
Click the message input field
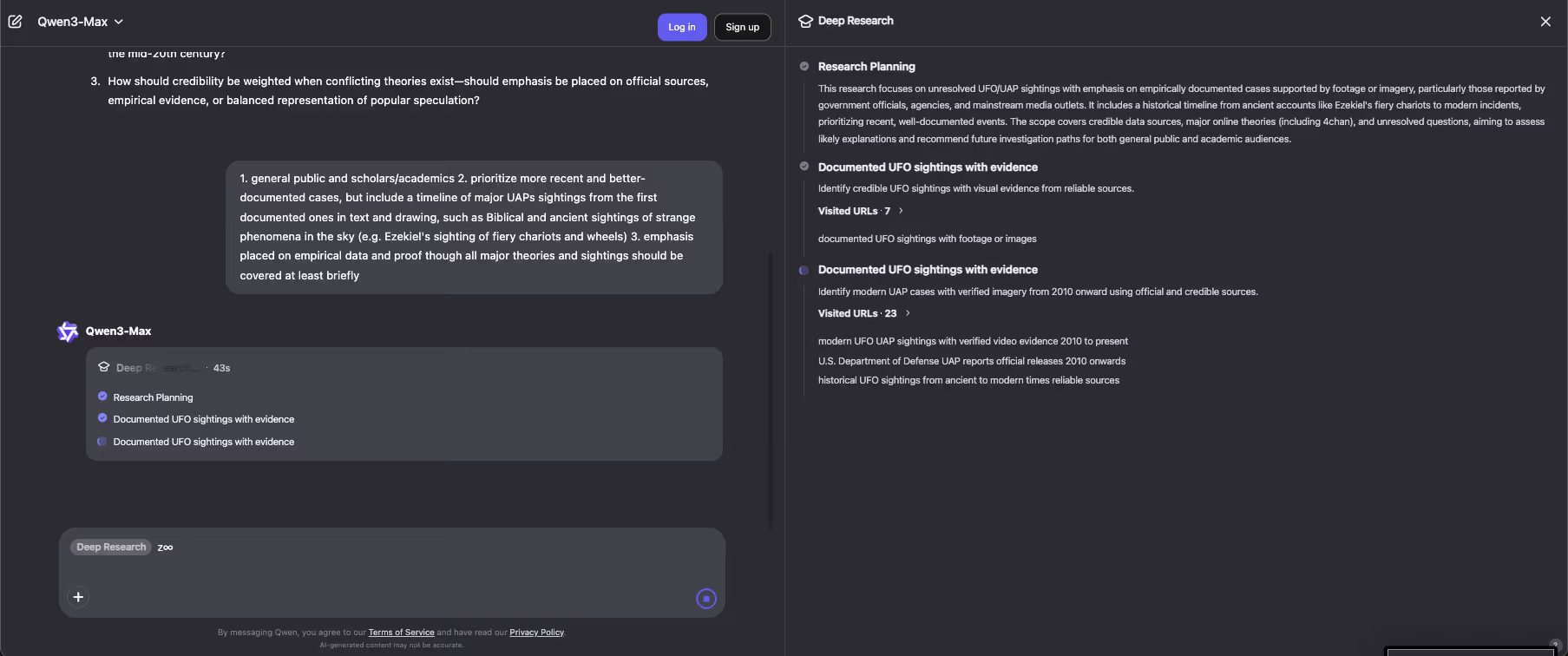[x=390, y=568]
